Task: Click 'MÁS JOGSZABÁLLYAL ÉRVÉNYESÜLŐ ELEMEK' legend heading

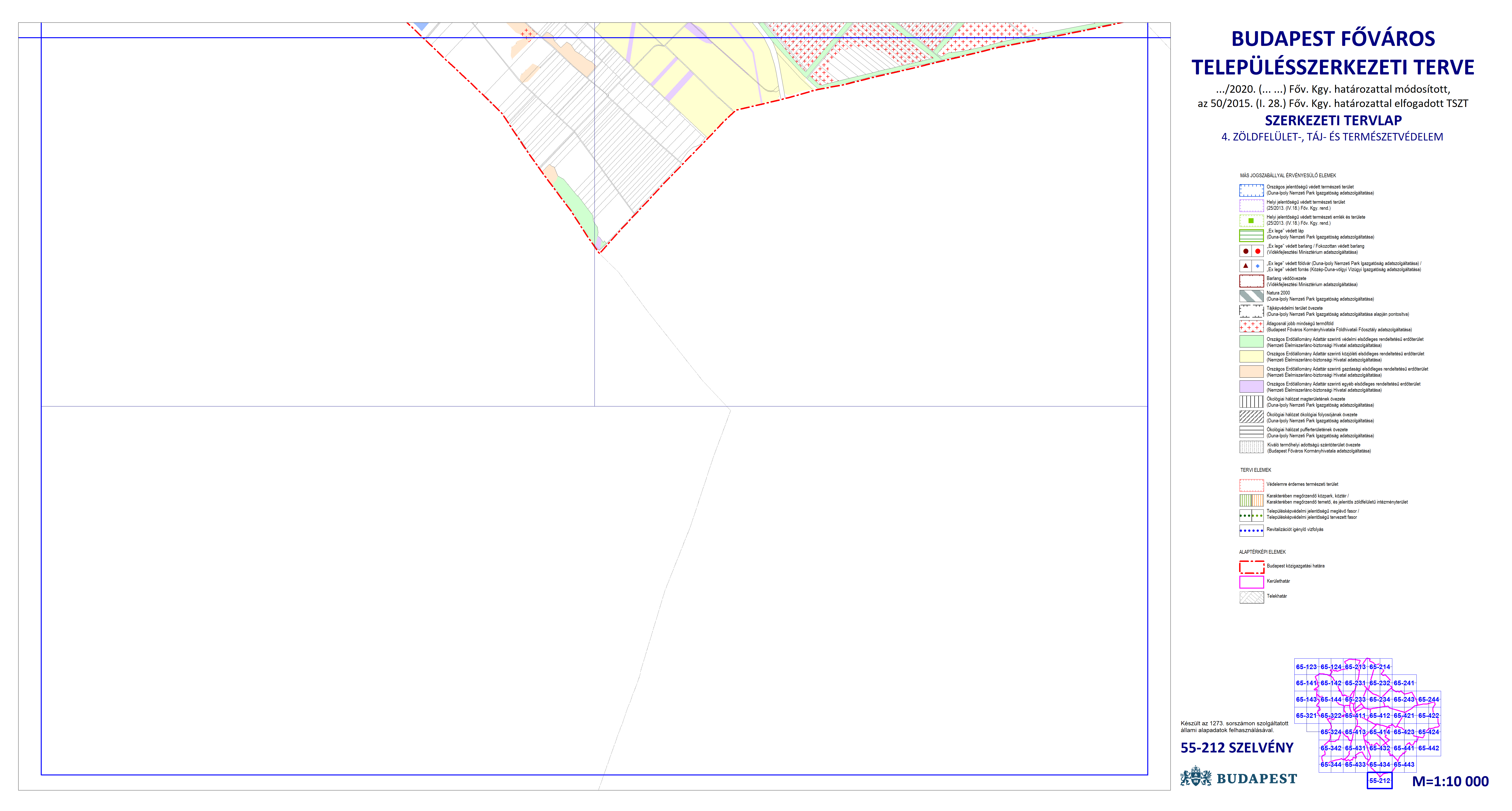Action: [1288, 175]
